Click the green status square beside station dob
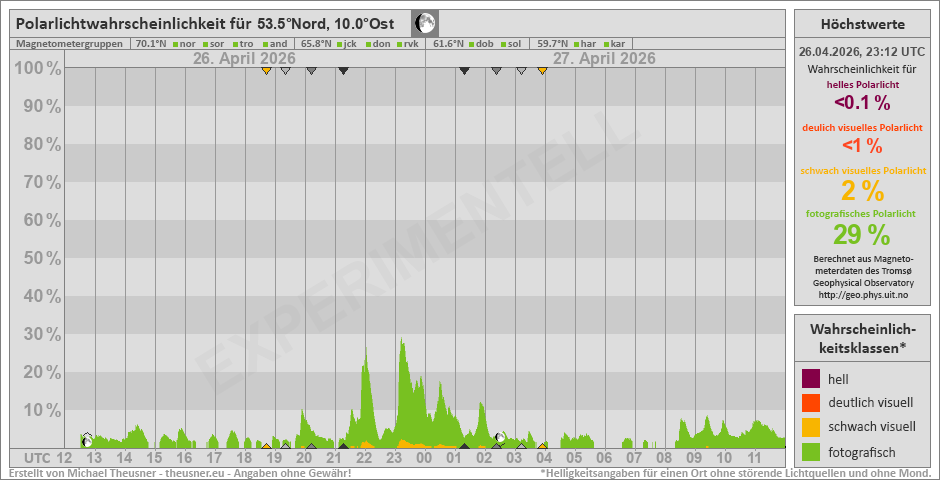Screen dimensions: 940x480 (471, 44)
